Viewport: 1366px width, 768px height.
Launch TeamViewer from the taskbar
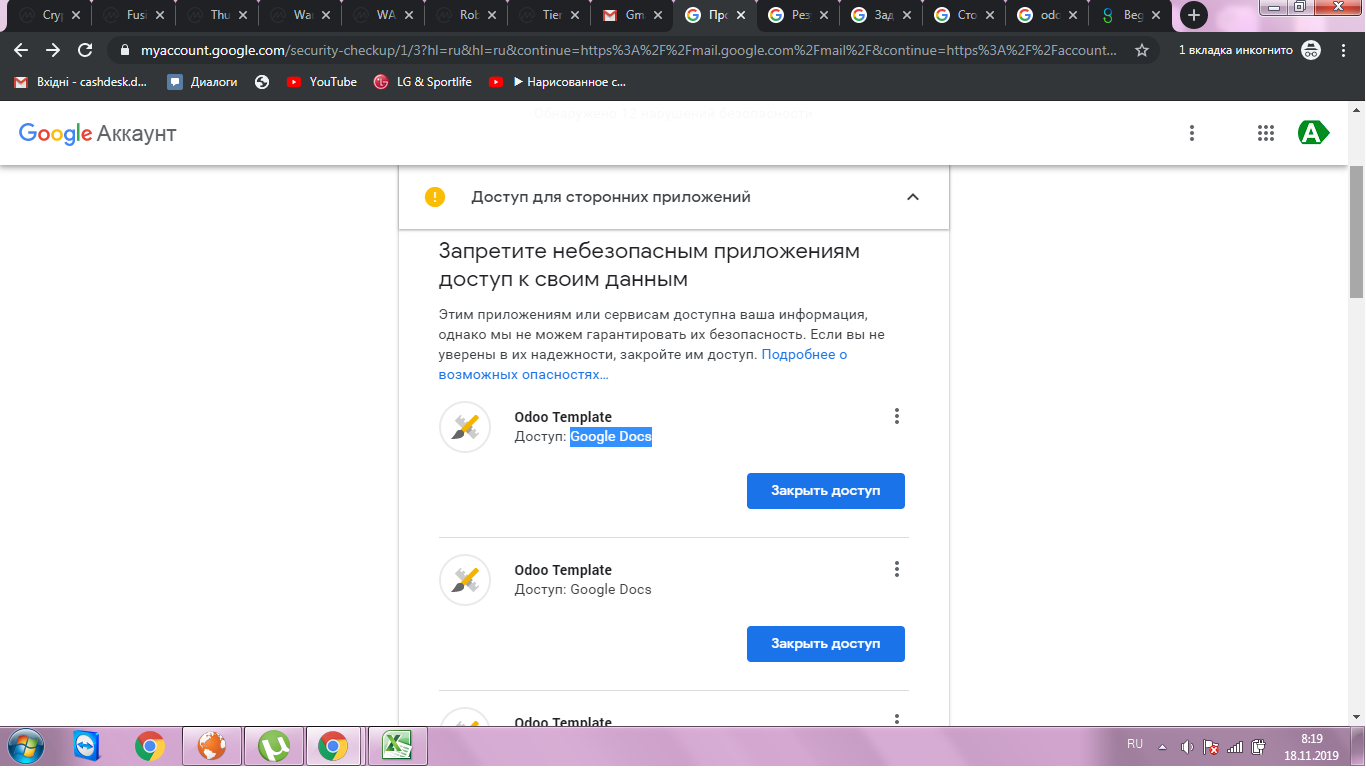pyautogui.click(x=87, y=746)
